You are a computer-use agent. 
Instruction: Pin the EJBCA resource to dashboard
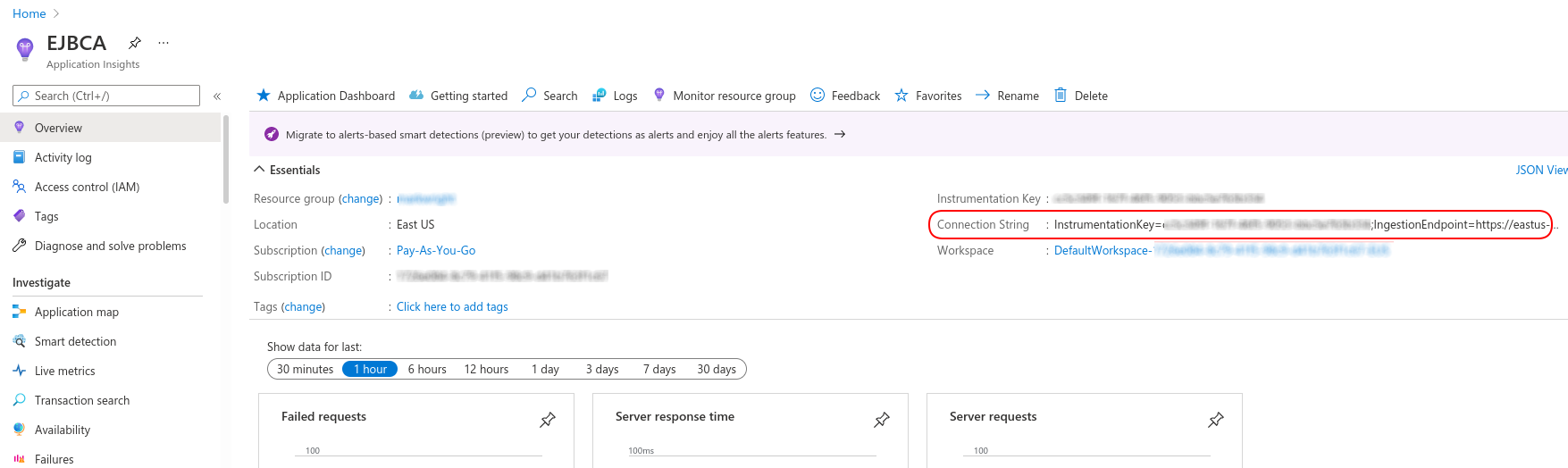point(135,43)
